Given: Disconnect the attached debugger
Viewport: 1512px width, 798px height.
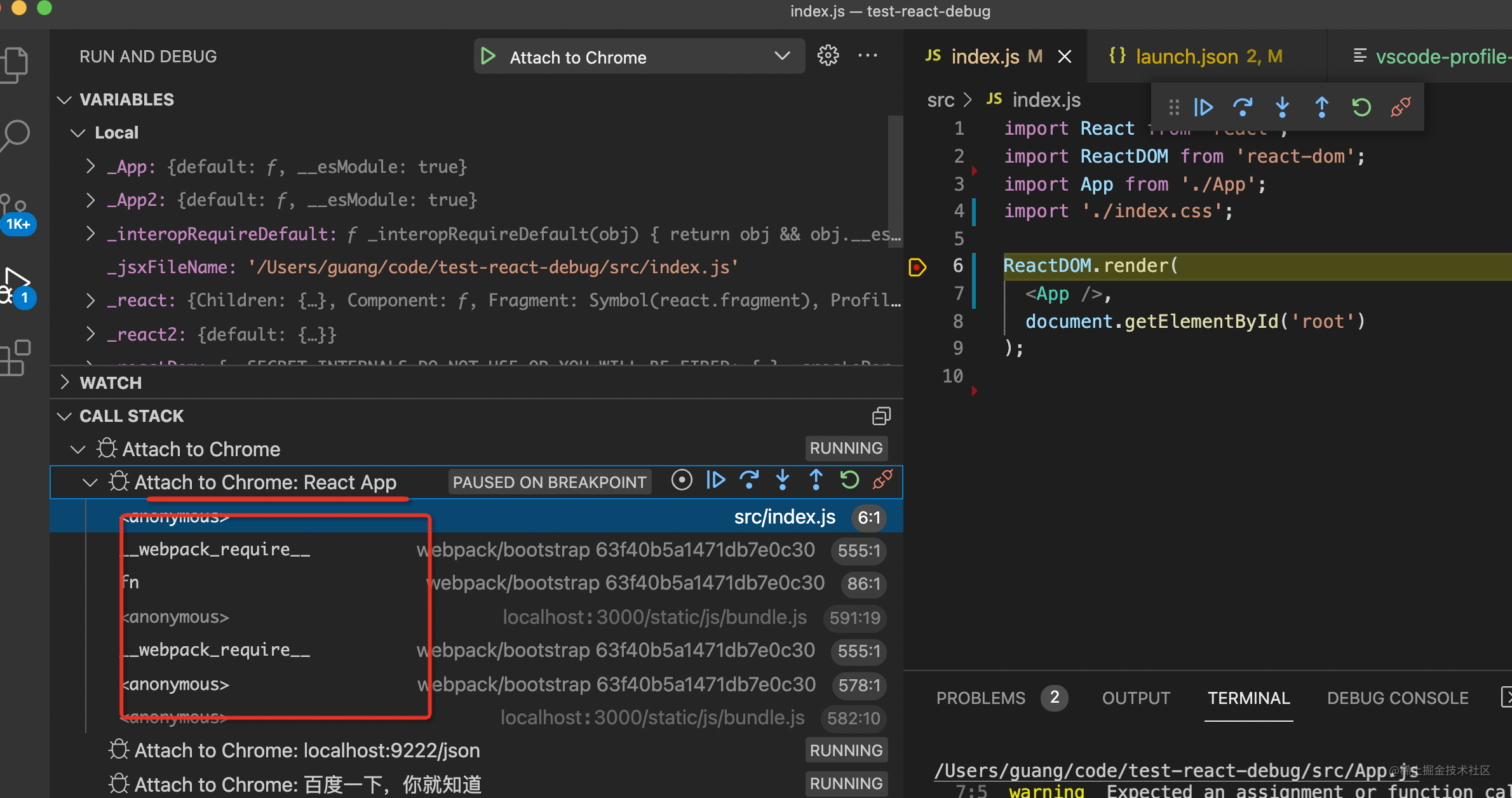Looking at the screenshot, I should coord(1400,107).
